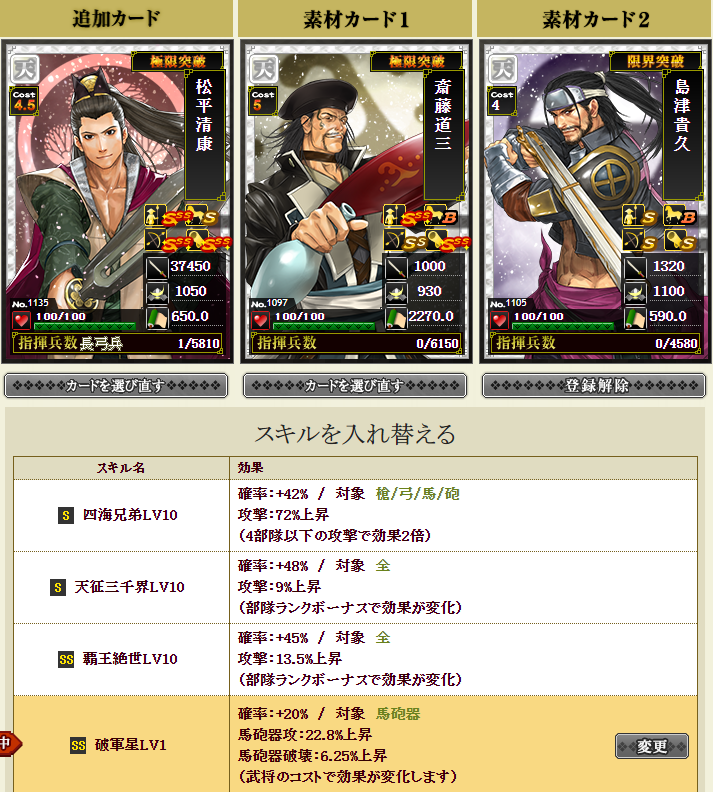This screenshot has width=713, height=792.
Task: Click the Cost 4 badge on 島津貴久 card
Action: 502,101
